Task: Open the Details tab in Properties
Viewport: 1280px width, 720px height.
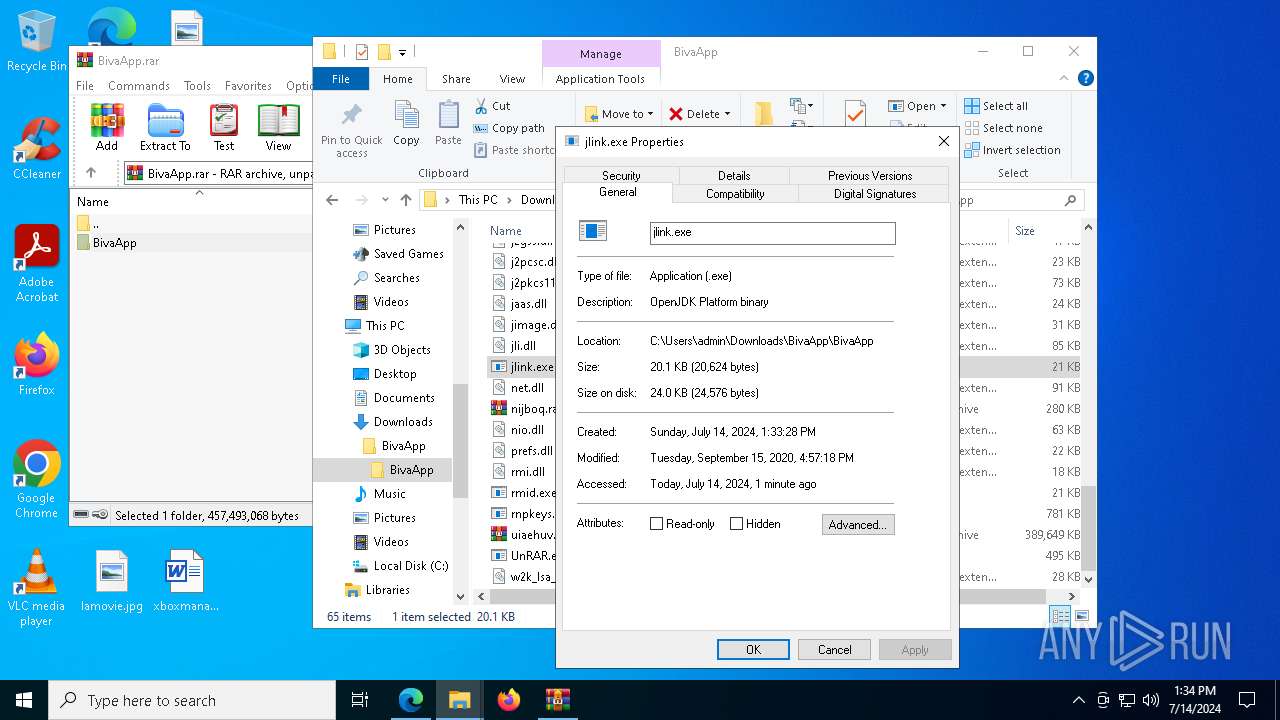Action: point(734,175)
